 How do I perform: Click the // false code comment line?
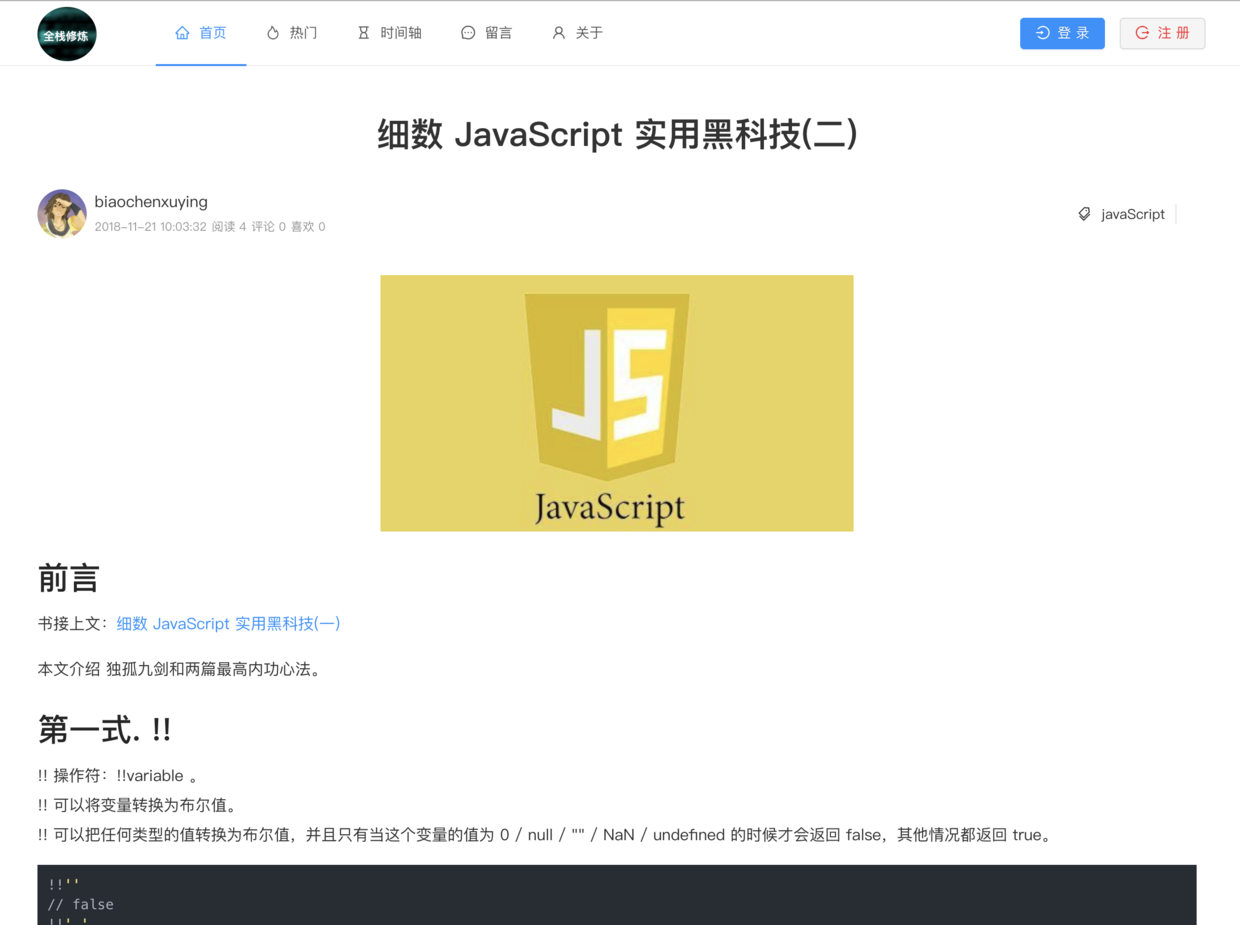(81, 904)
